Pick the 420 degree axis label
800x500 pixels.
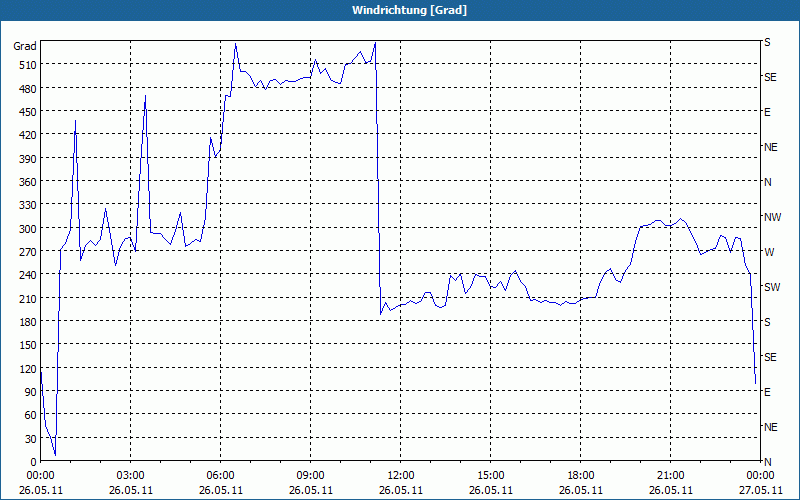point(28,135)
